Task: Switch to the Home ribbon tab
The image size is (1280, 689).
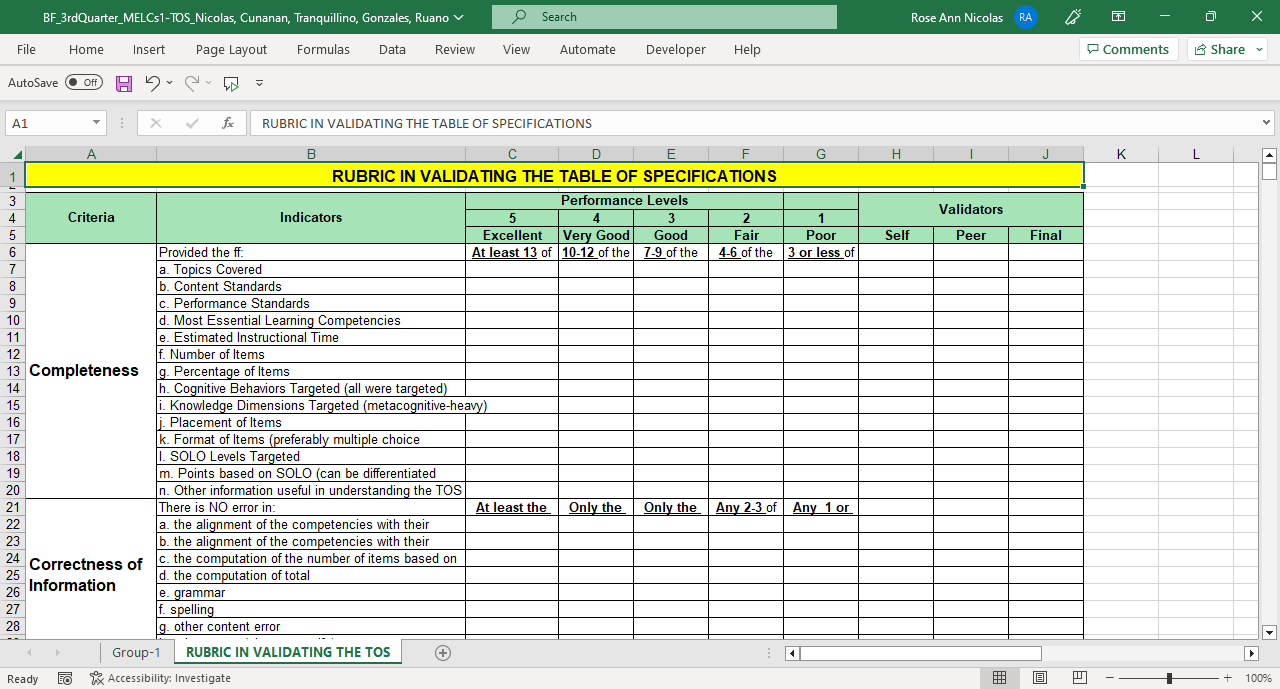Action: click(x=86, y=49)
